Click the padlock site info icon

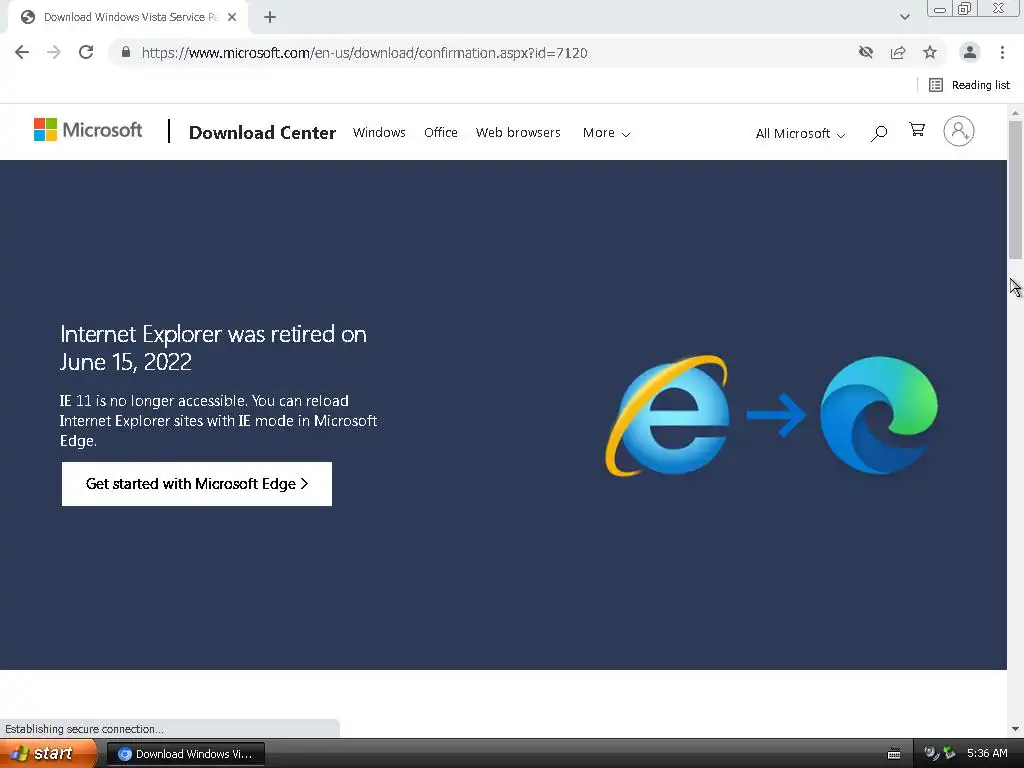pos(126,52)
